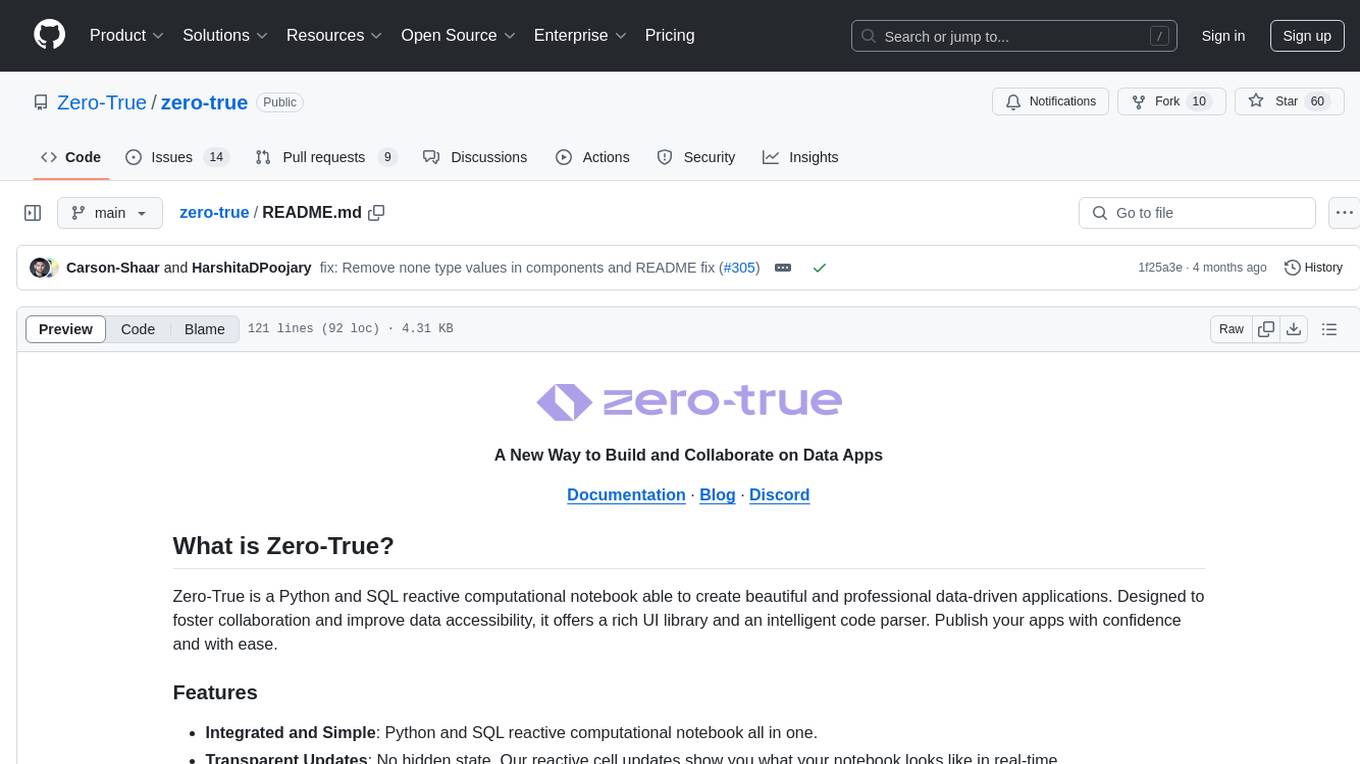Open the Pricing page
The image size is (1360, 764).
(x=670, y=35)
